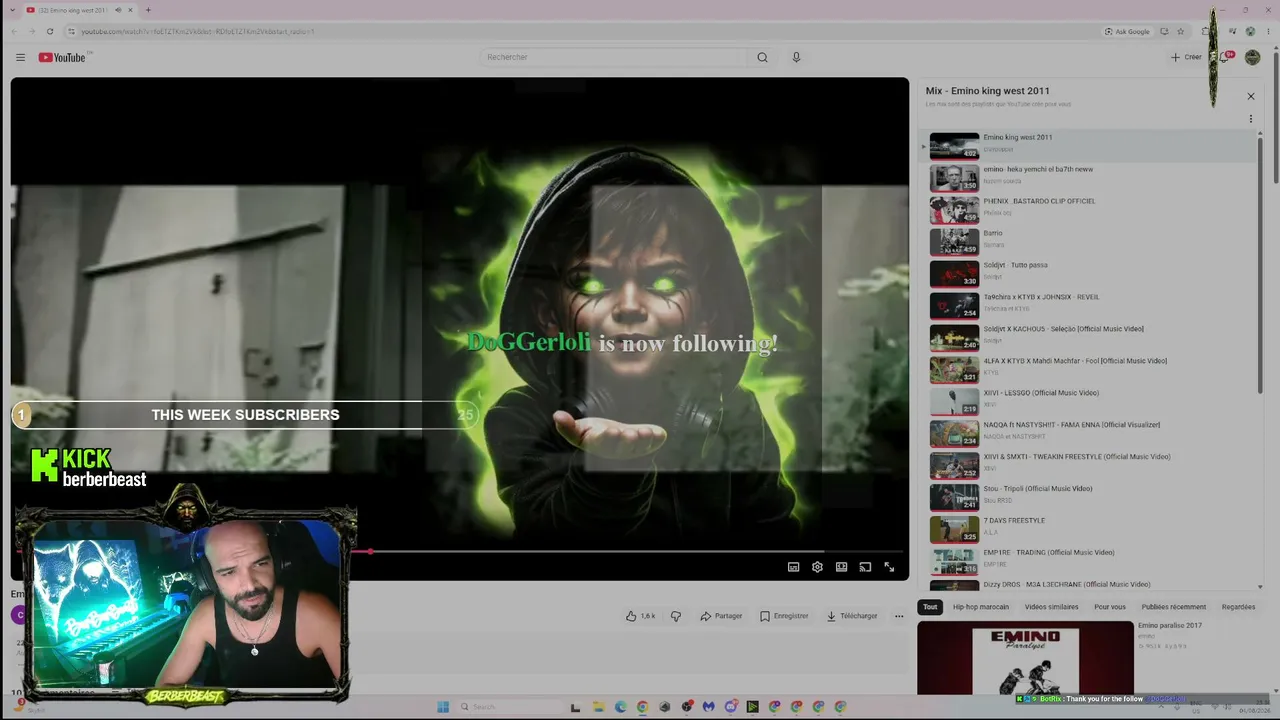Enter fullscreen video mode
Image resolution: width=1280 pixels, height=720 pixels.
[x=889, y=567]
